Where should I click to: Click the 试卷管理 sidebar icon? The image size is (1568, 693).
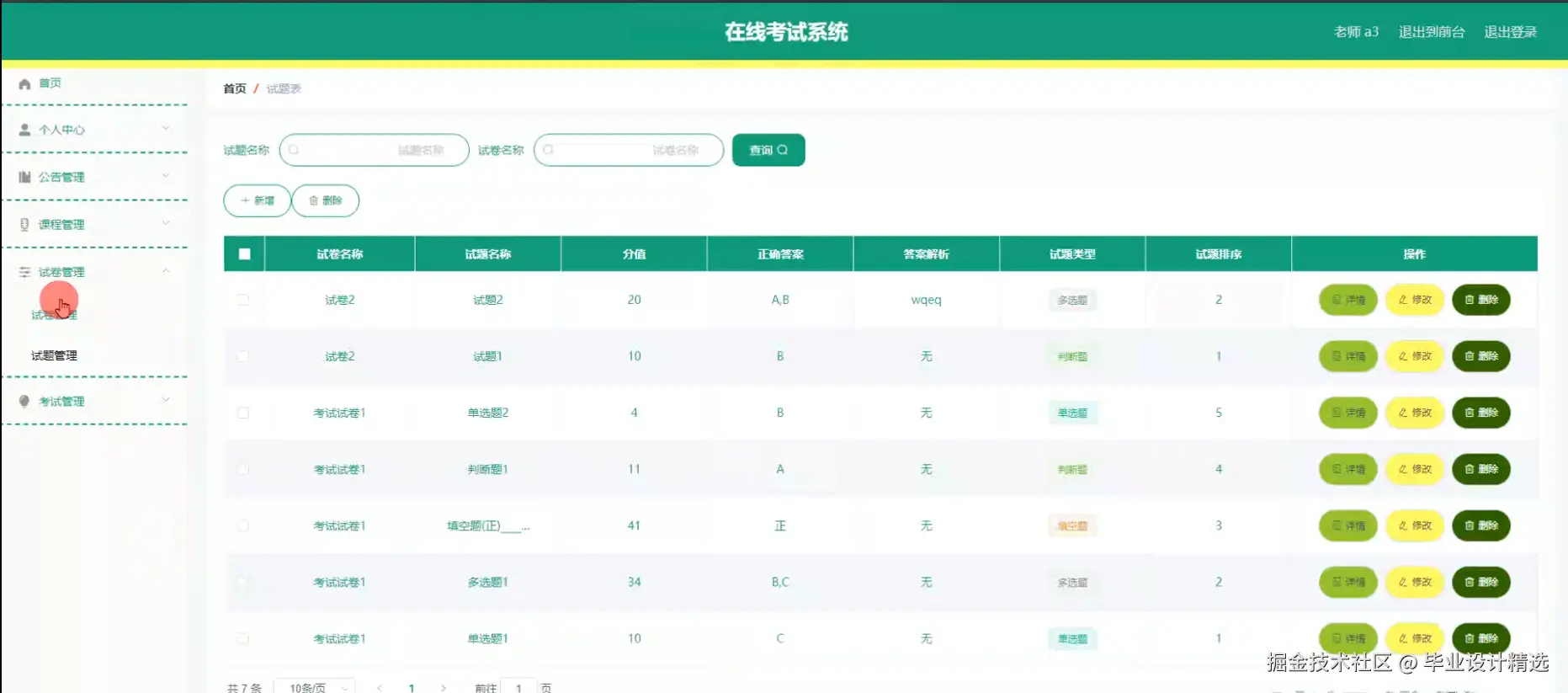[x=24, y=272]
